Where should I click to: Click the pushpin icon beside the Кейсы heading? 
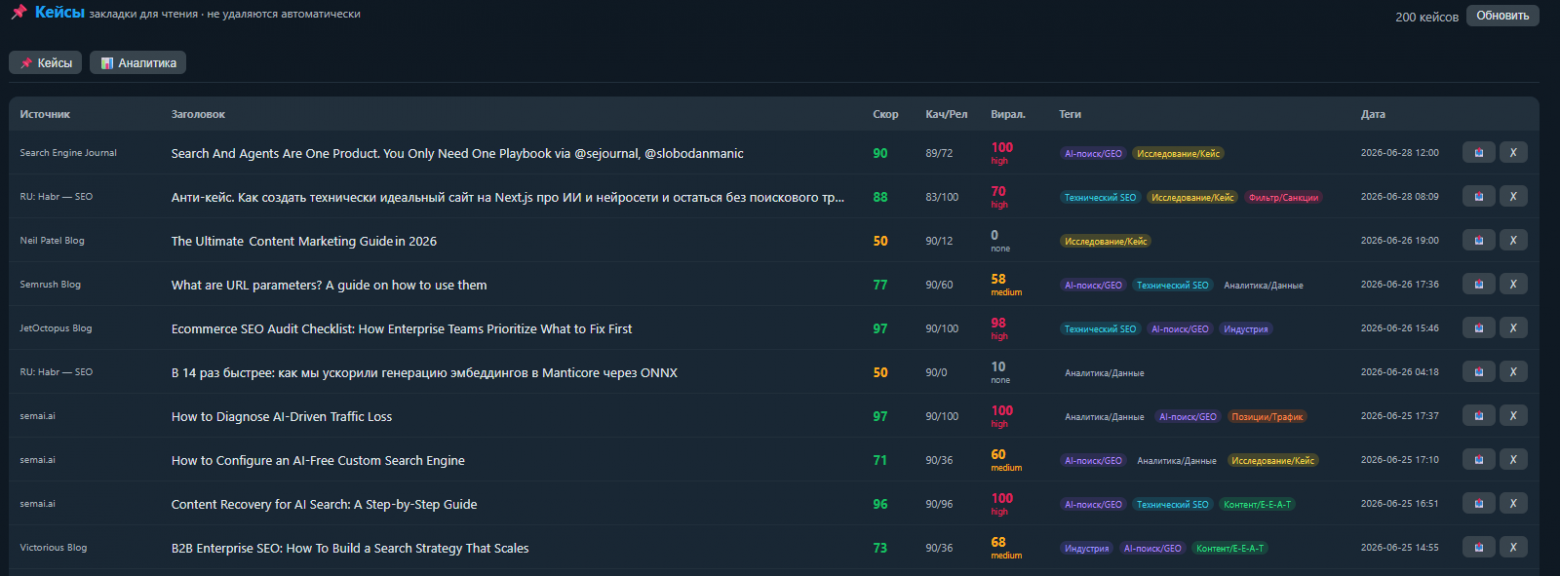(18, 13)
